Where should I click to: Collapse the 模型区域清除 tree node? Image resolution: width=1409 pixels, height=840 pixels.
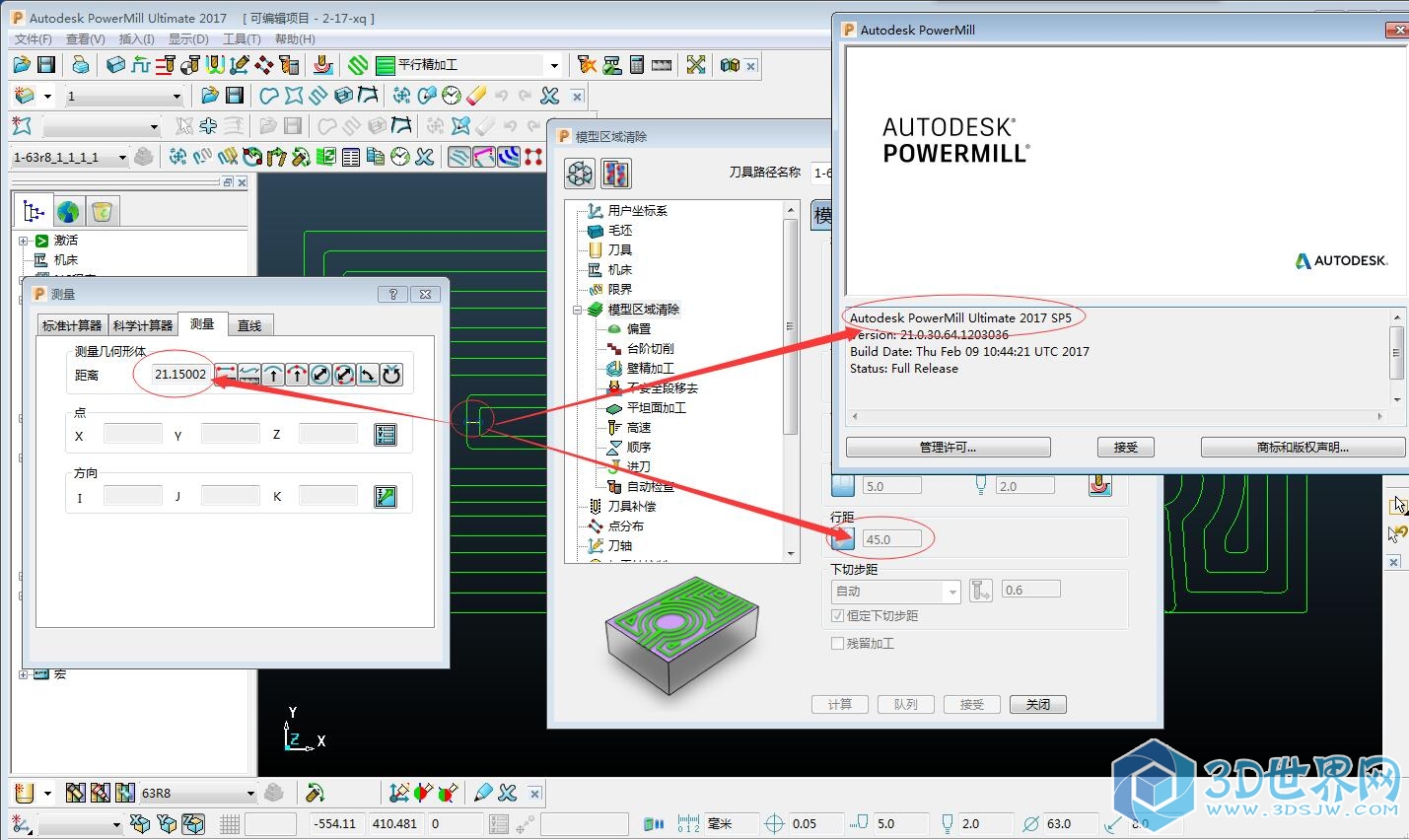coord(579,310)
